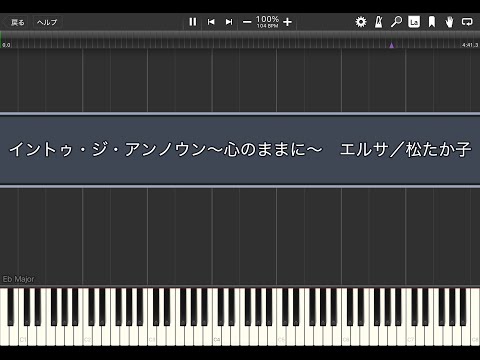
Task: Pause the song playback
Action: (x=193, y=22)
